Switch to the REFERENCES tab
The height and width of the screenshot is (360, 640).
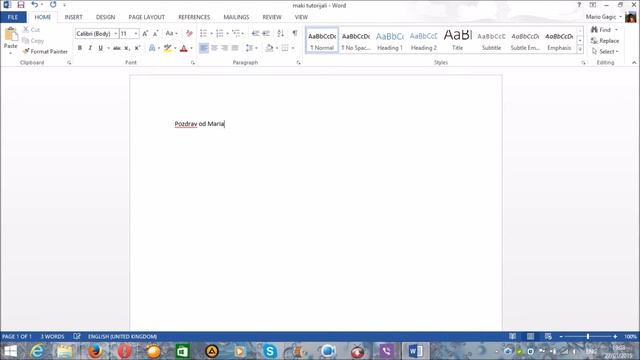[194, 17]
